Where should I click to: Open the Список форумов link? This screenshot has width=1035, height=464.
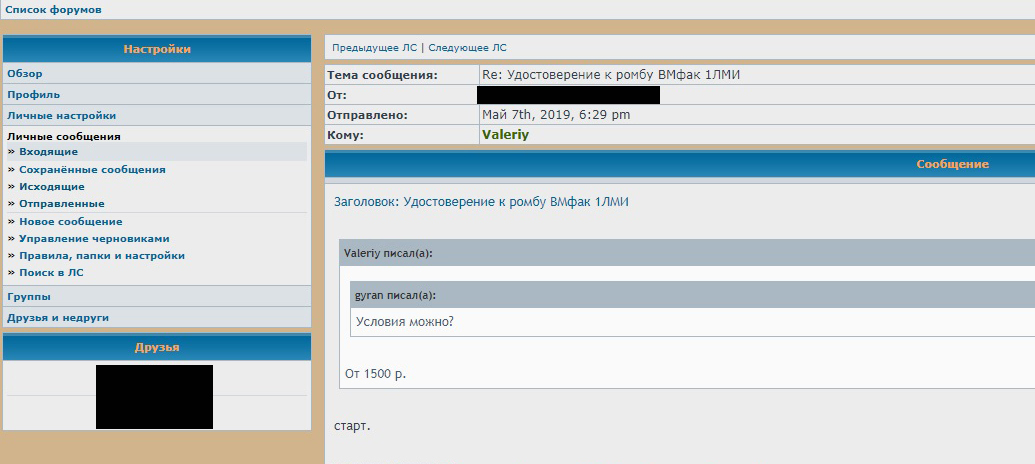pos(53,10)
